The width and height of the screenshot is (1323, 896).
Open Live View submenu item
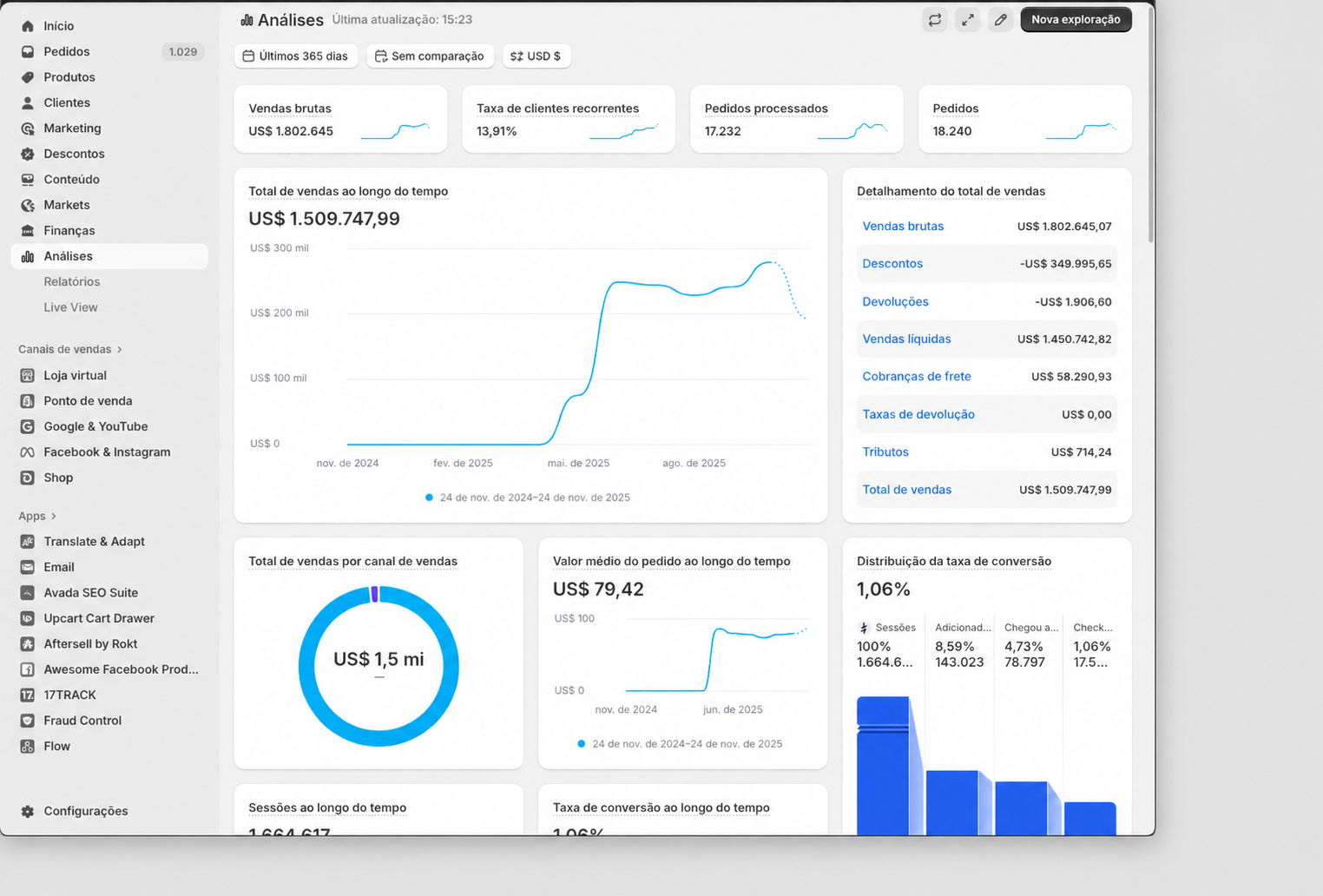coord(71,307)
